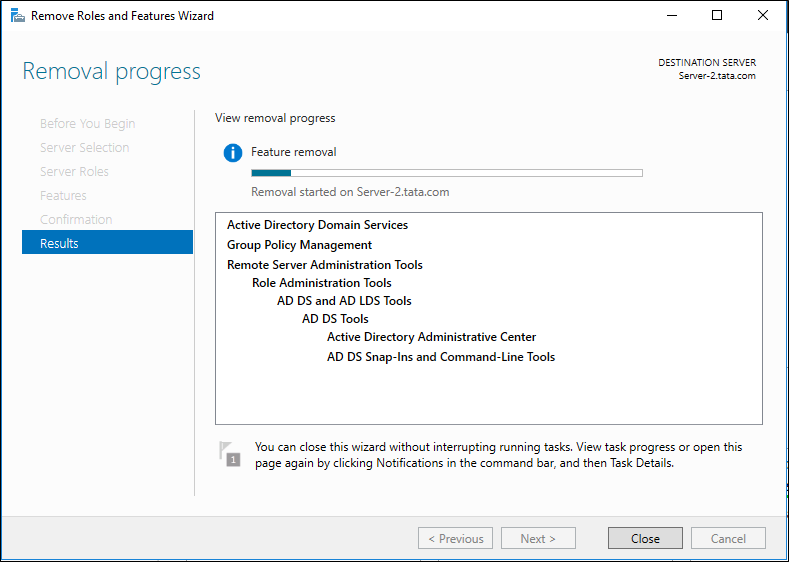
Task: Select the Results step in the sidebar
Action: click(x=107, y=243)
